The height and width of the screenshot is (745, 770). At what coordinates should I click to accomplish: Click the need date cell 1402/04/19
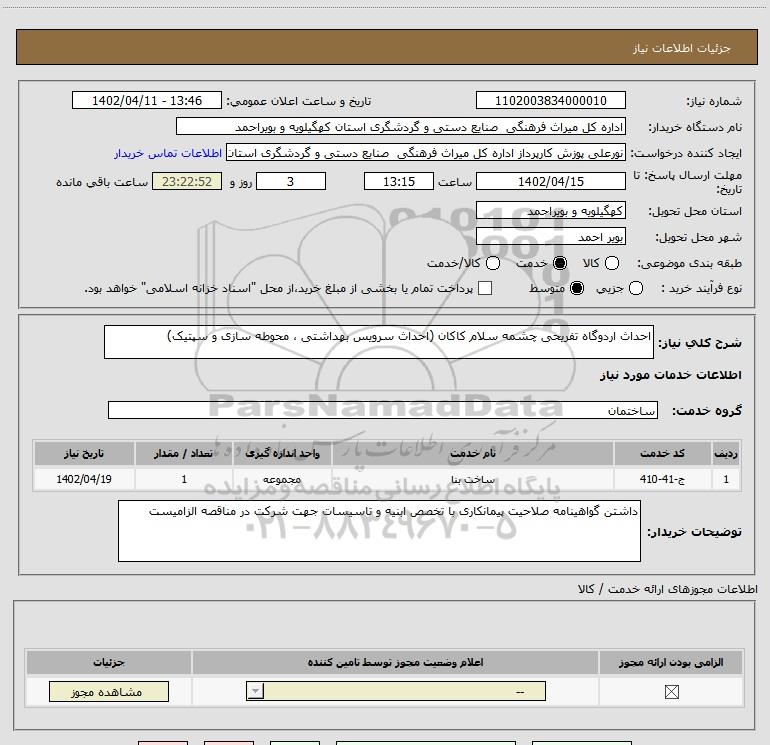(84, 479)
